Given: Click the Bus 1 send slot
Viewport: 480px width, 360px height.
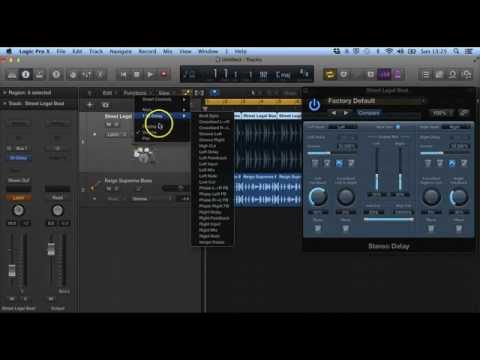Looking at the screenshot, I should pyautogui.click(x=21, y=148).
